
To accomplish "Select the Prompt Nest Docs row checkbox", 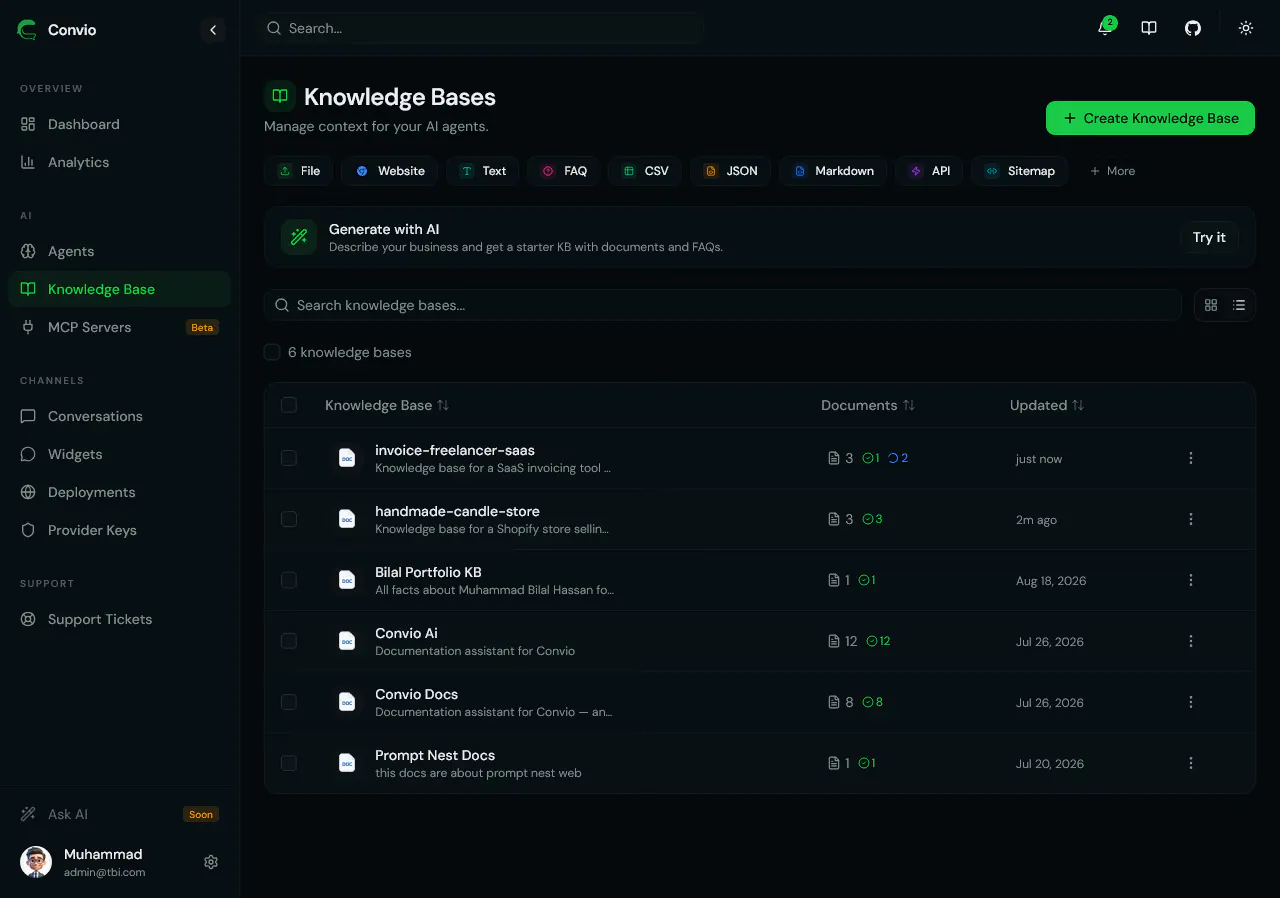I will [x=289, y=763].
